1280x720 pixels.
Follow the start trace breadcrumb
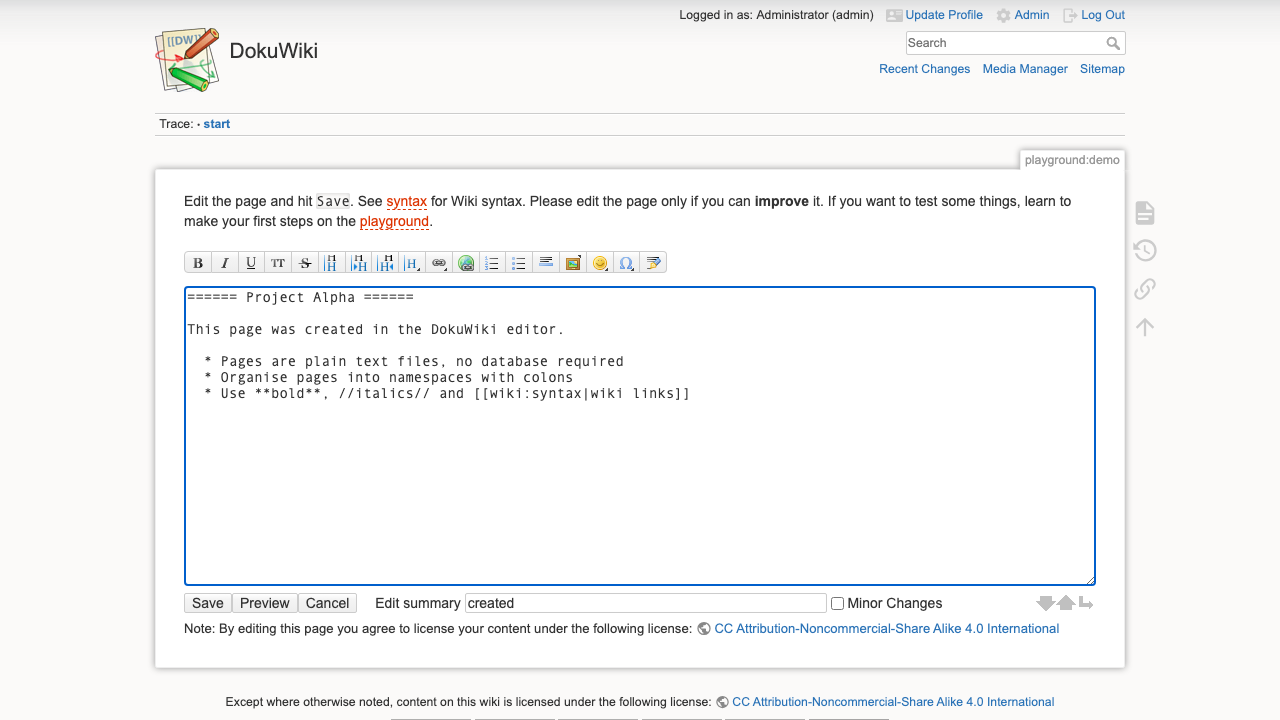(217, 124)
